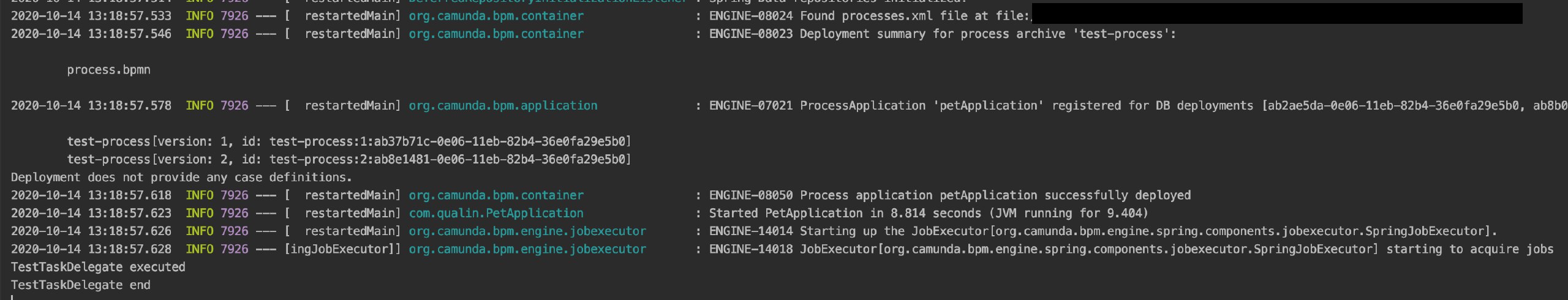The image size is (1568, 300).
Task: Click the ENGINE-07021 ProcessApplication registered message
Action: tap(1138, 105)
